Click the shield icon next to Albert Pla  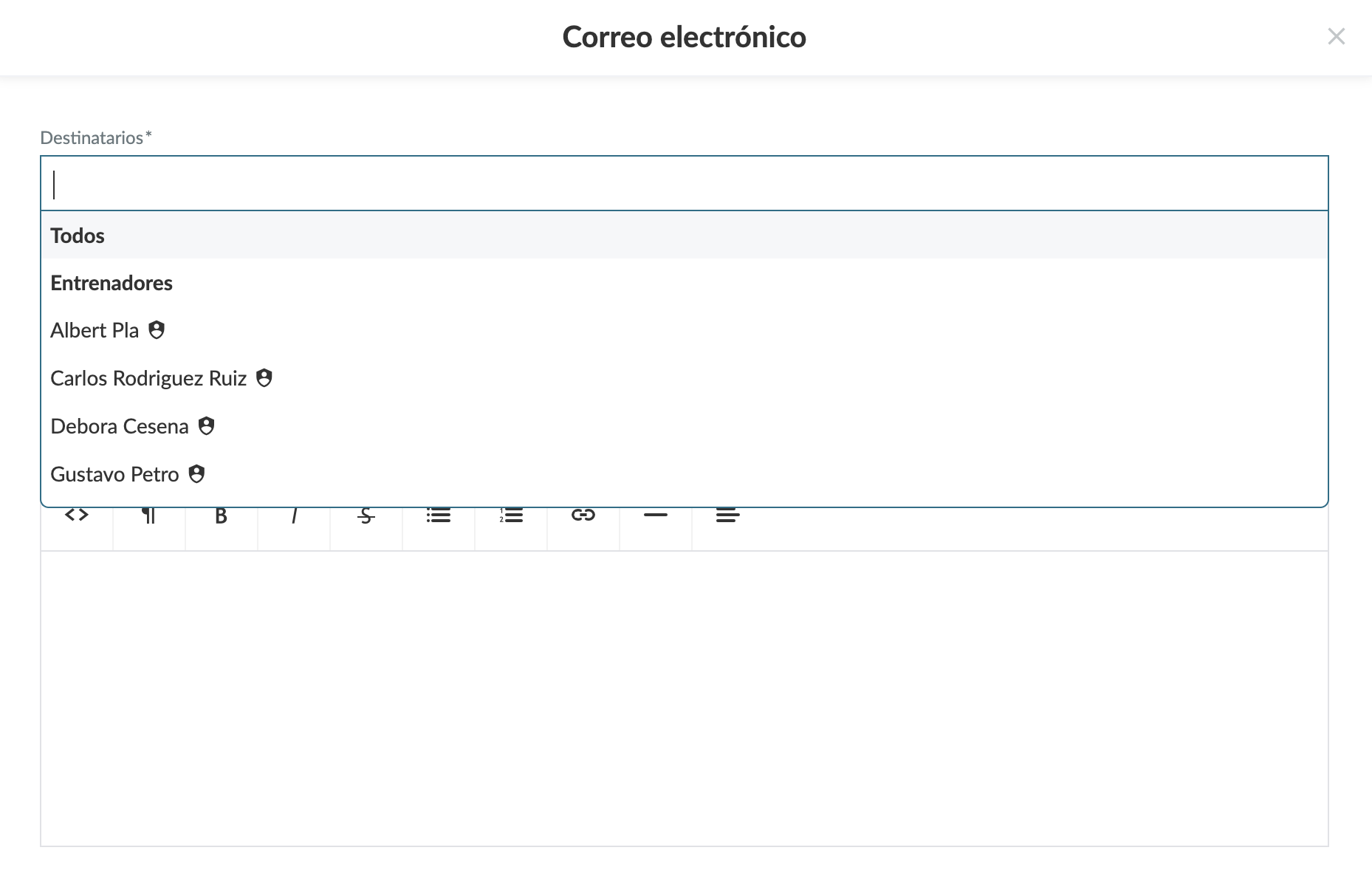pos(157,330)
